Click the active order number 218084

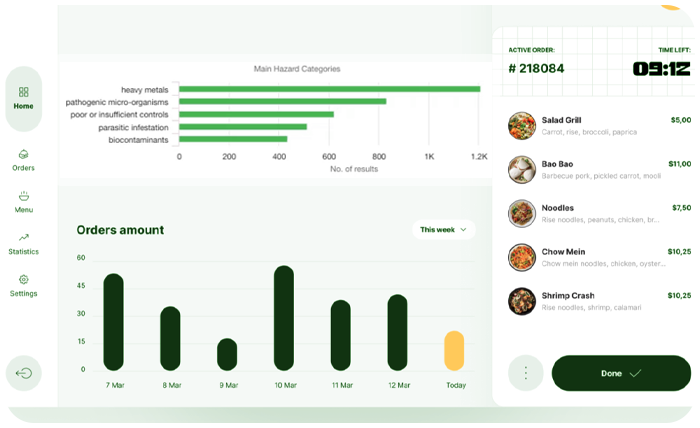click(x=536, y=69)
